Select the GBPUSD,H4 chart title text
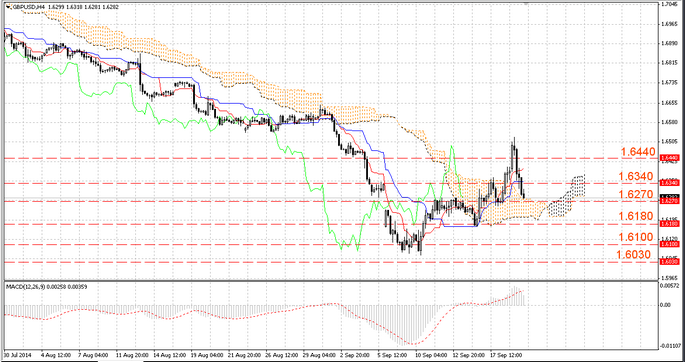Screen dimensions: 685x362 [28, 7]
